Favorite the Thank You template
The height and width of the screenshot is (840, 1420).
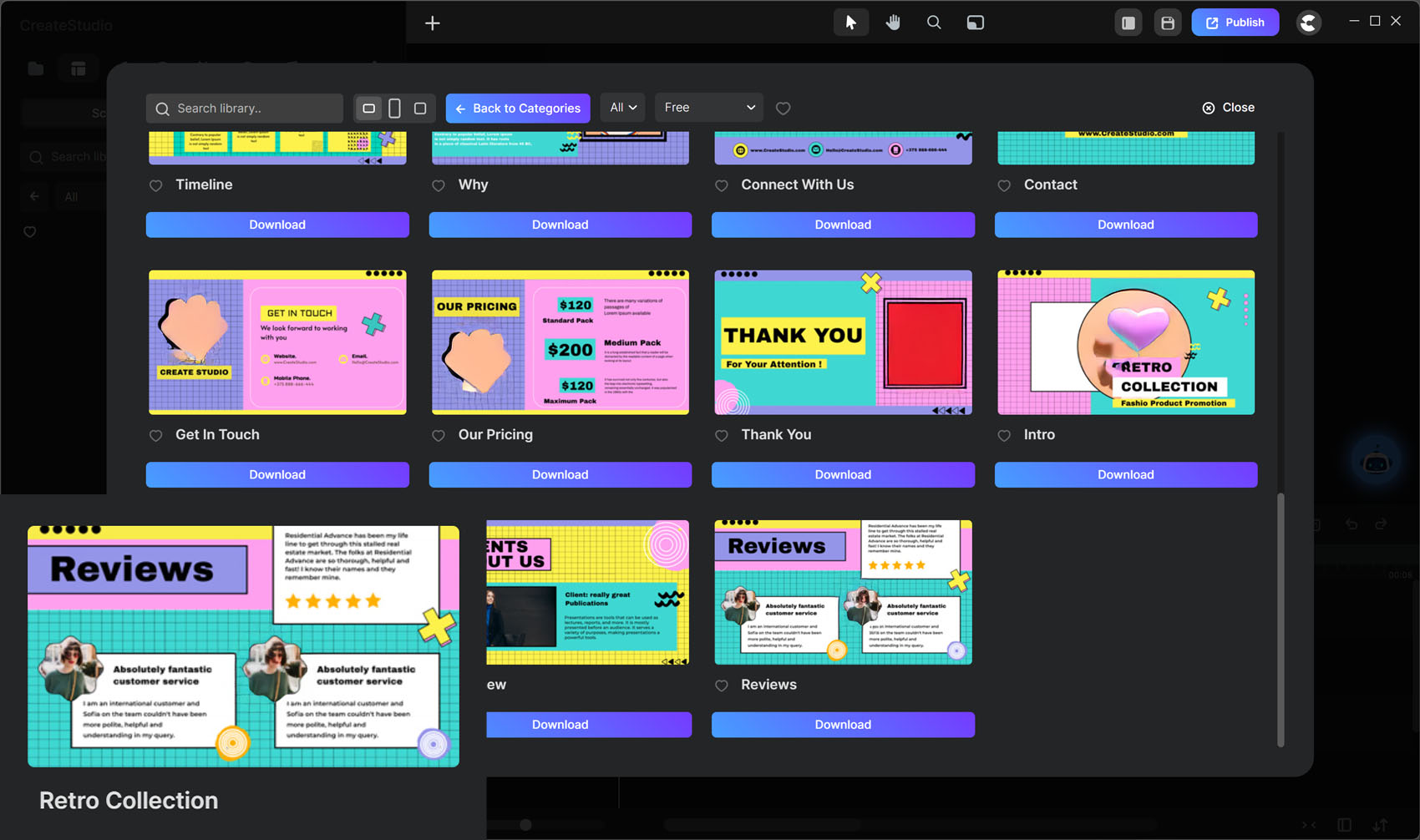[x=722, y=436]
